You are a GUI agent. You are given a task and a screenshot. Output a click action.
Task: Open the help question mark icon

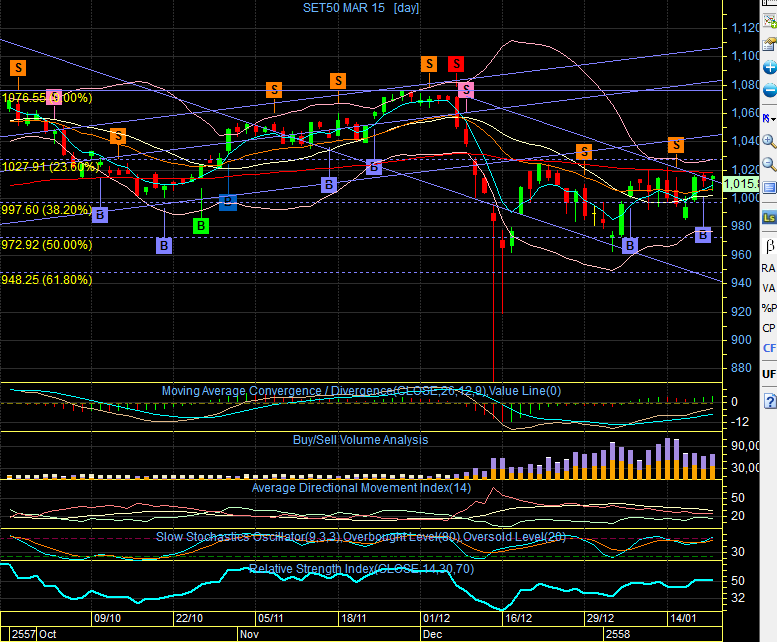click(770, 401)
